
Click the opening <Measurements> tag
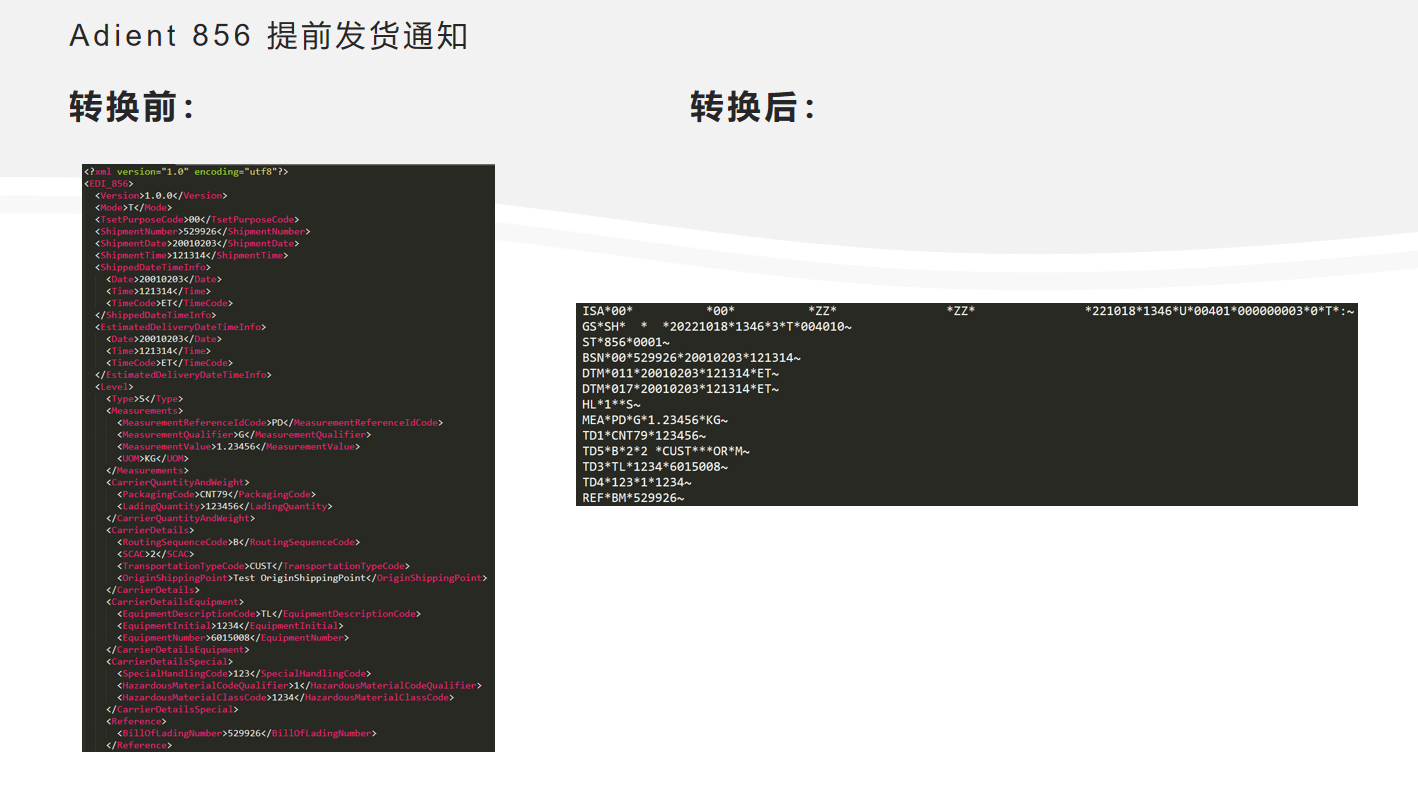144,411
